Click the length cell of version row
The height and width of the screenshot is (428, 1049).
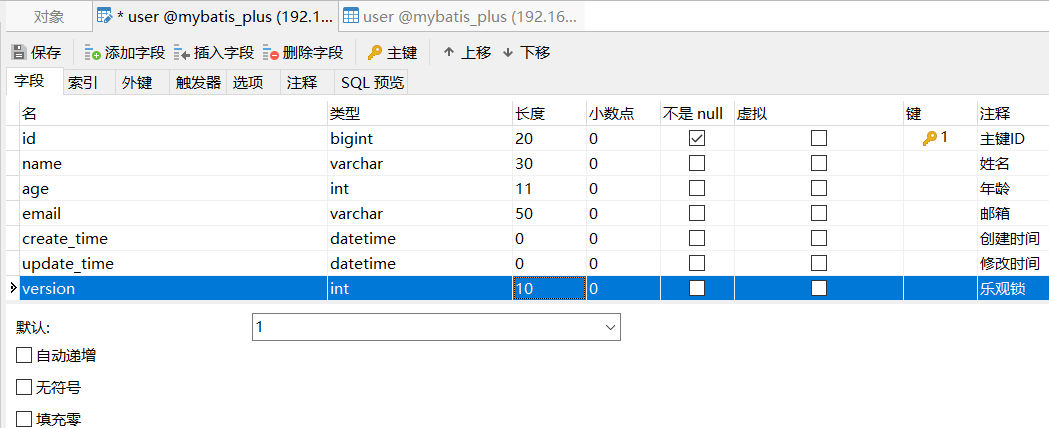(548, 288)
